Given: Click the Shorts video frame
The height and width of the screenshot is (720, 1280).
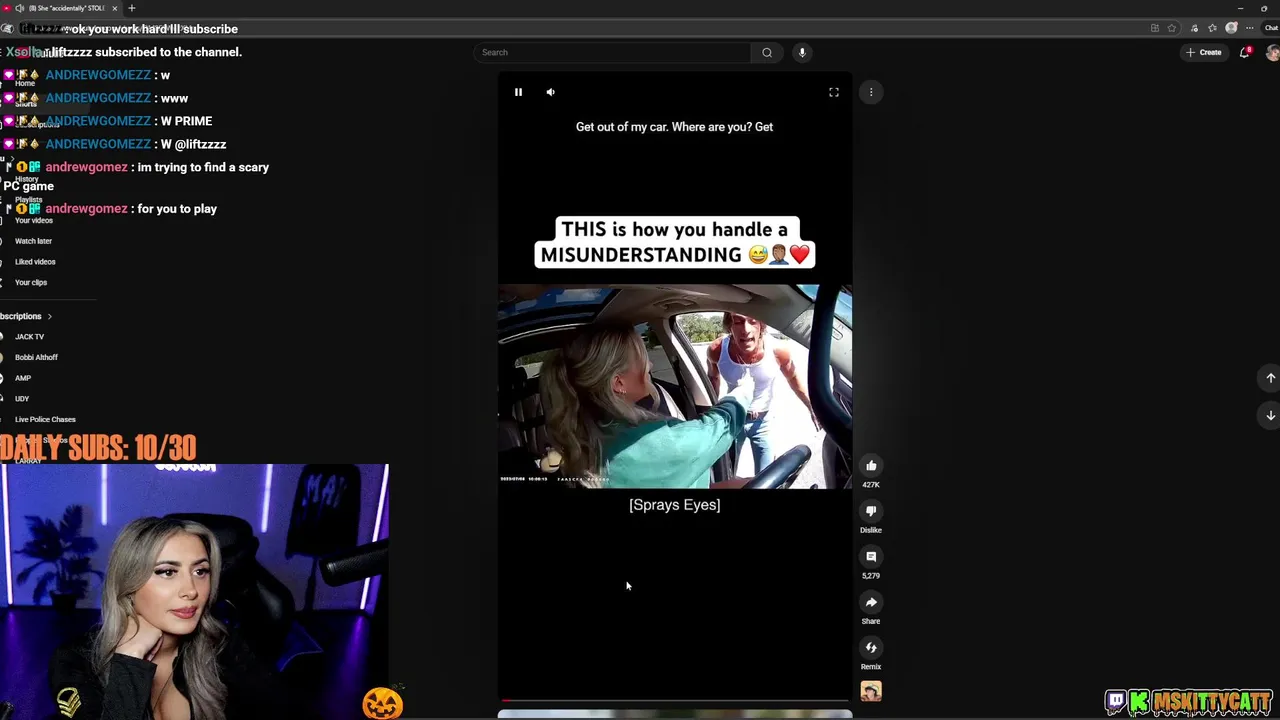Looking at the screenshot, I should tap(675, 387).
